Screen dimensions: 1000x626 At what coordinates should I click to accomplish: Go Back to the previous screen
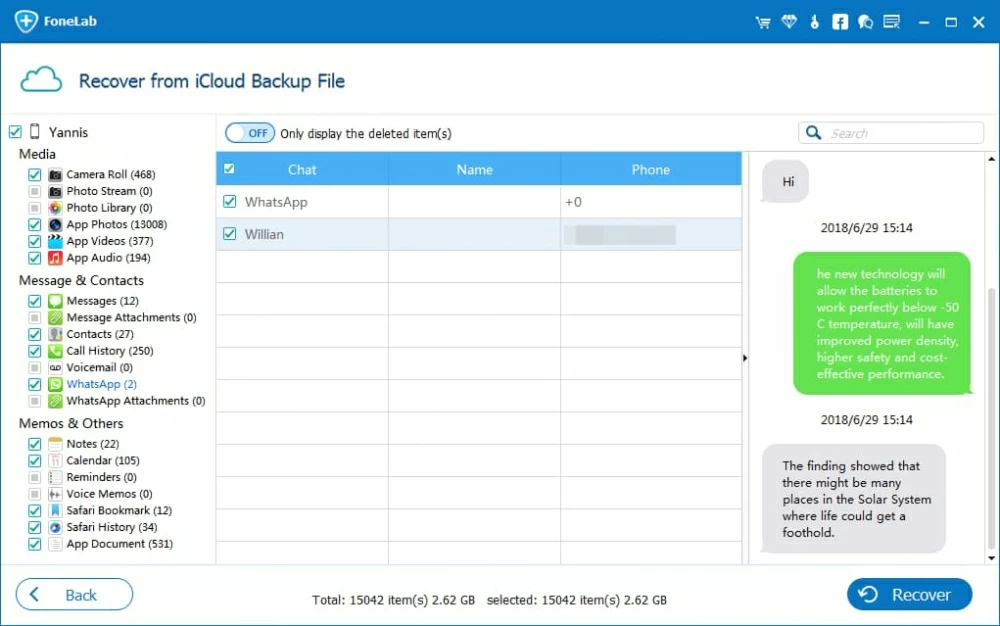click(73, 594)
